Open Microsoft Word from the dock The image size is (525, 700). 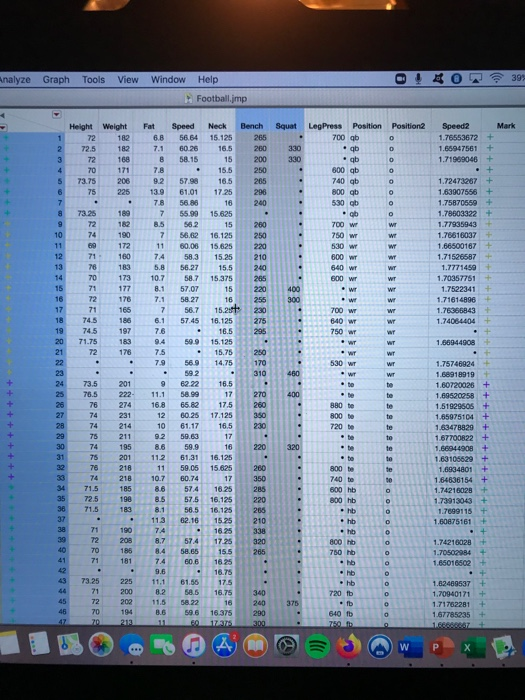410,647
